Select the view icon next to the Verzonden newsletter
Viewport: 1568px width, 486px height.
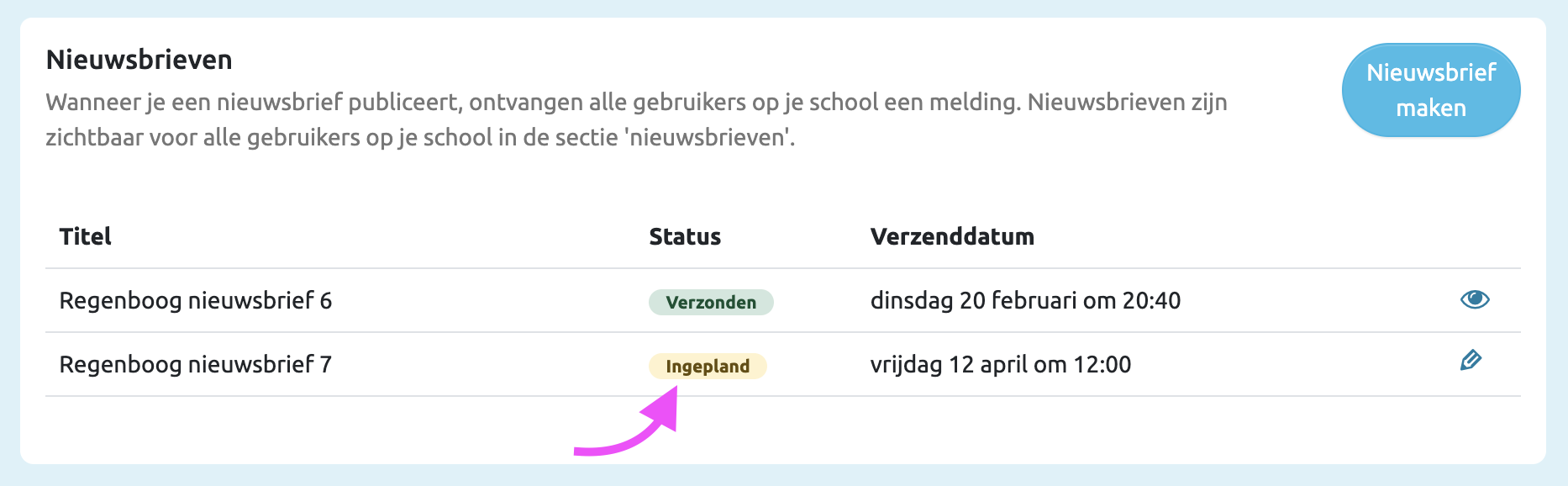[1475, 299]
